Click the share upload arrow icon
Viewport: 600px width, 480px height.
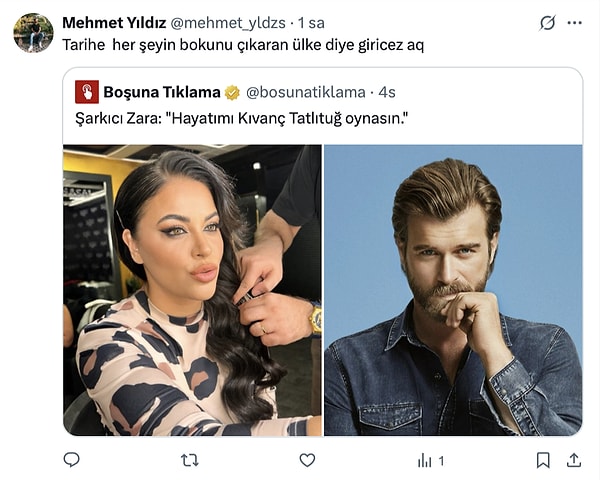[x=574, y=460]
